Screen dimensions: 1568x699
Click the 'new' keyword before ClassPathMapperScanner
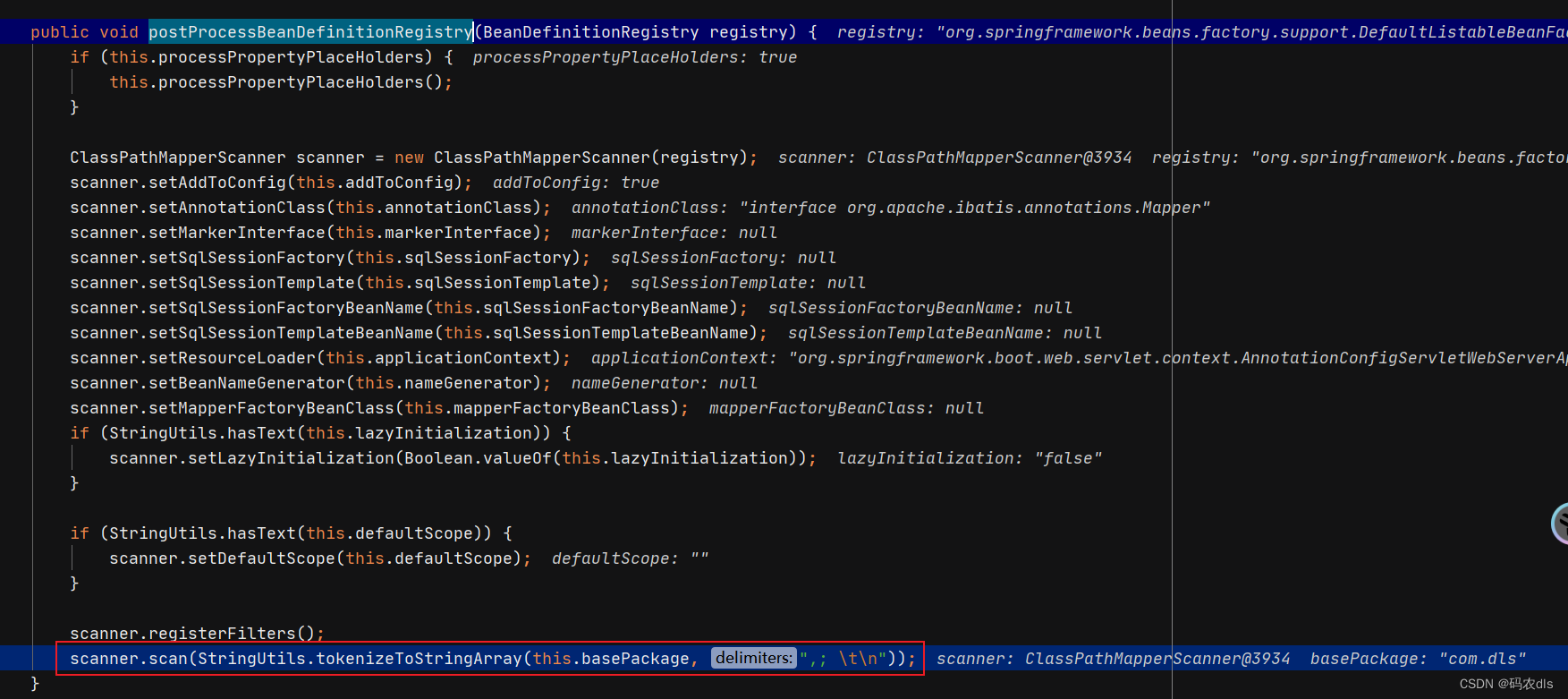(x=409, y=158)
